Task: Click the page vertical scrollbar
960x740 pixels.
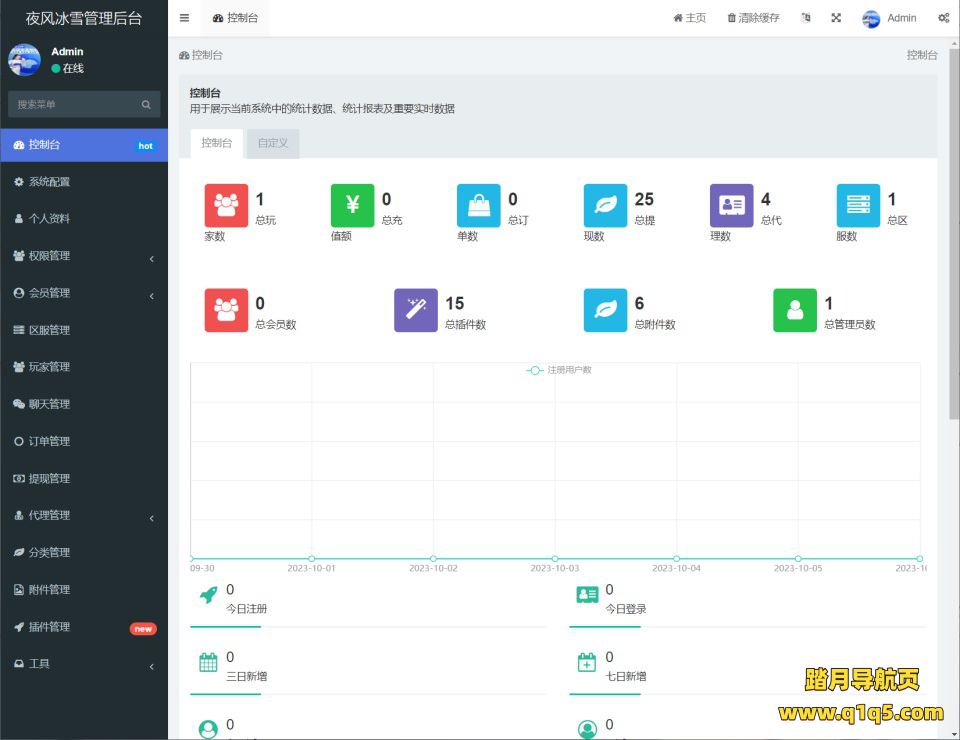Action: coord(954,300)
